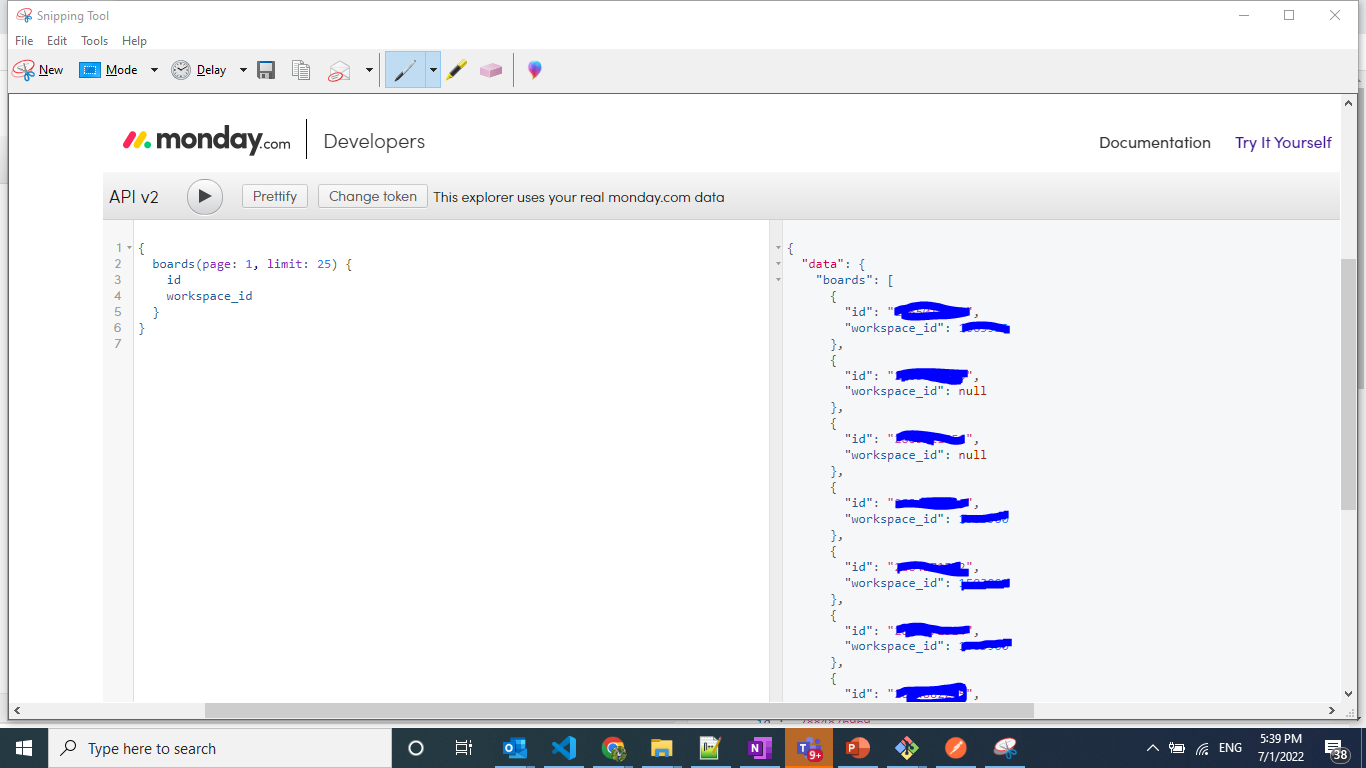Click Snipping Tool icon on taskbar
Screen dimensions: 1366x768
tap(1005, 748)
